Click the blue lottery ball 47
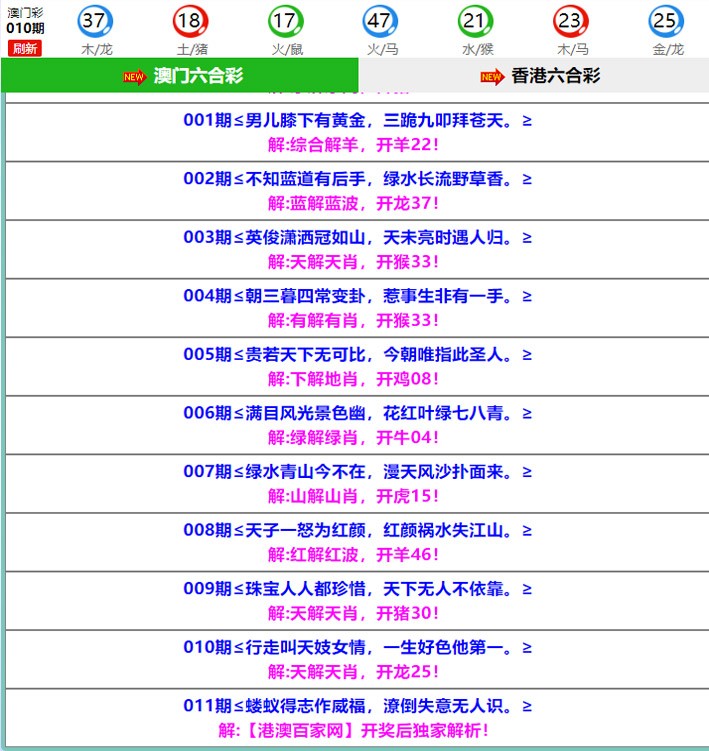 (x=379, y=21)
